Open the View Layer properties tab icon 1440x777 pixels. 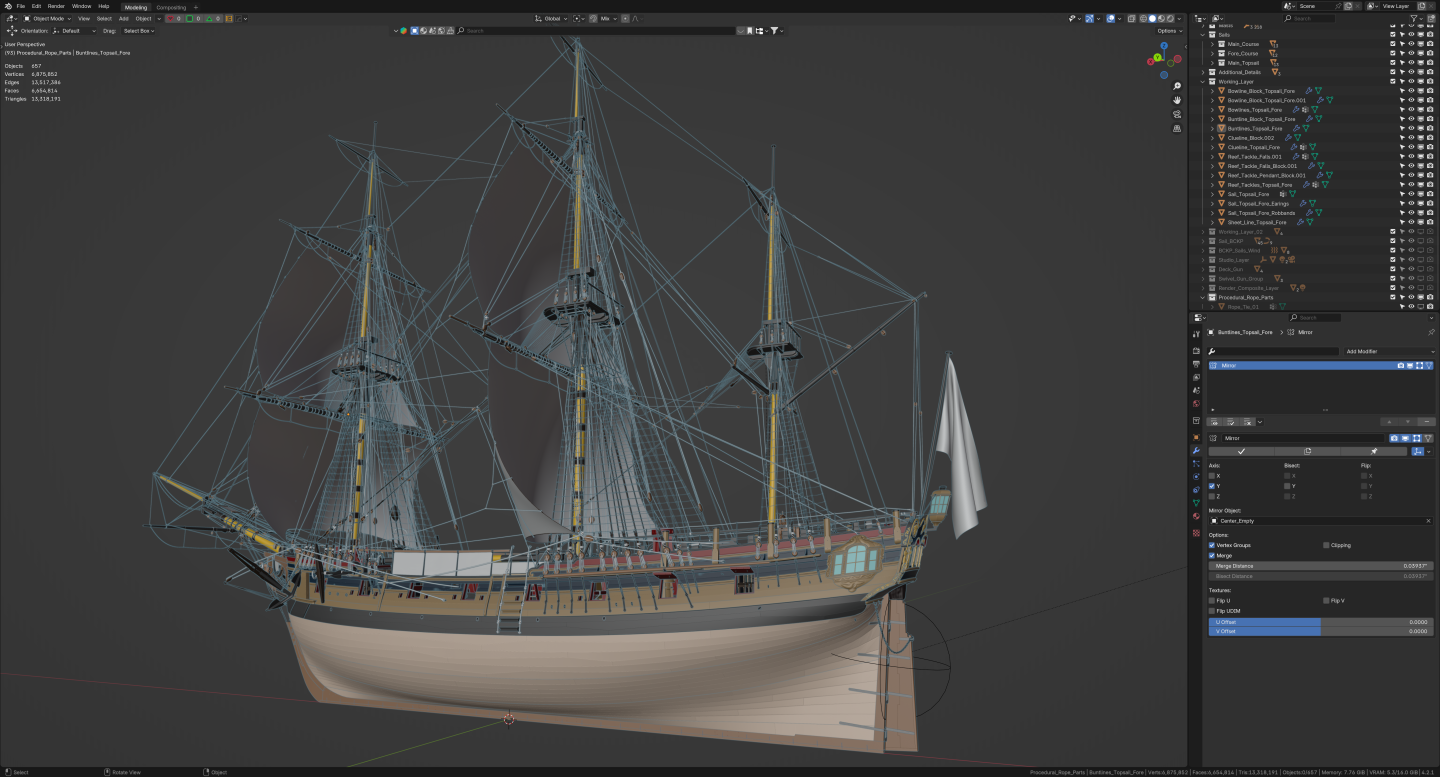tap(1196, 377)
